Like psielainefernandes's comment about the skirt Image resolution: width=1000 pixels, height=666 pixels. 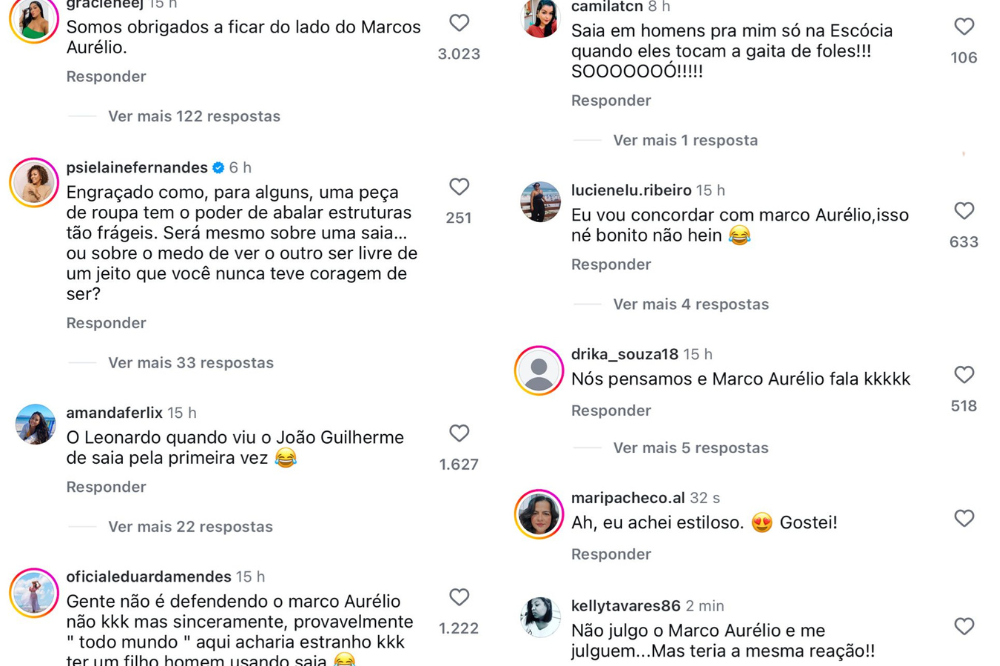pyautogui.click(x=459, y=187)
